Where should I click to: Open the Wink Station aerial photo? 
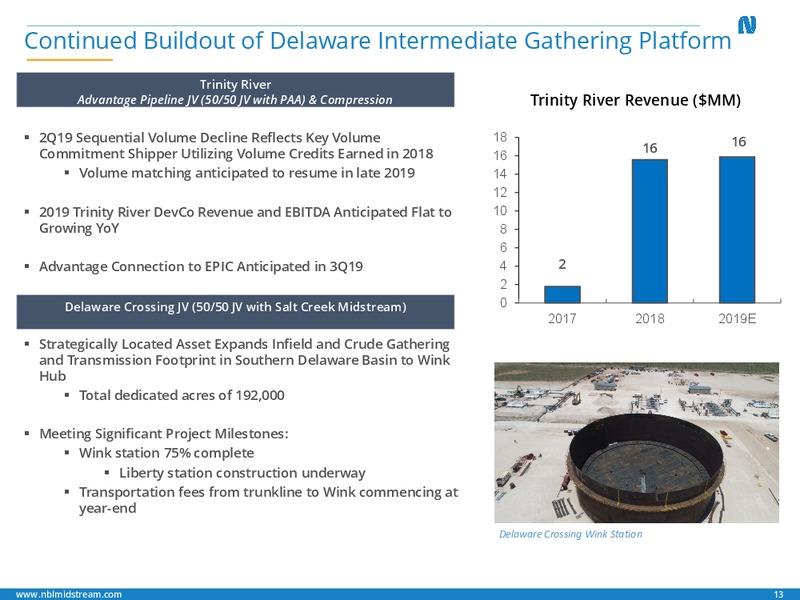(636, 442)
